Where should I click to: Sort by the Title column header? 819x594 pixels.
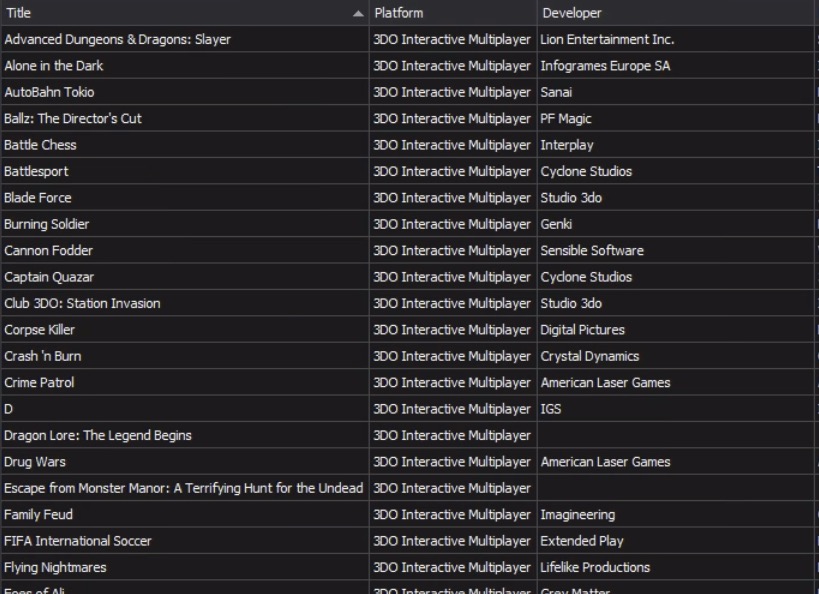coord(184,13)
